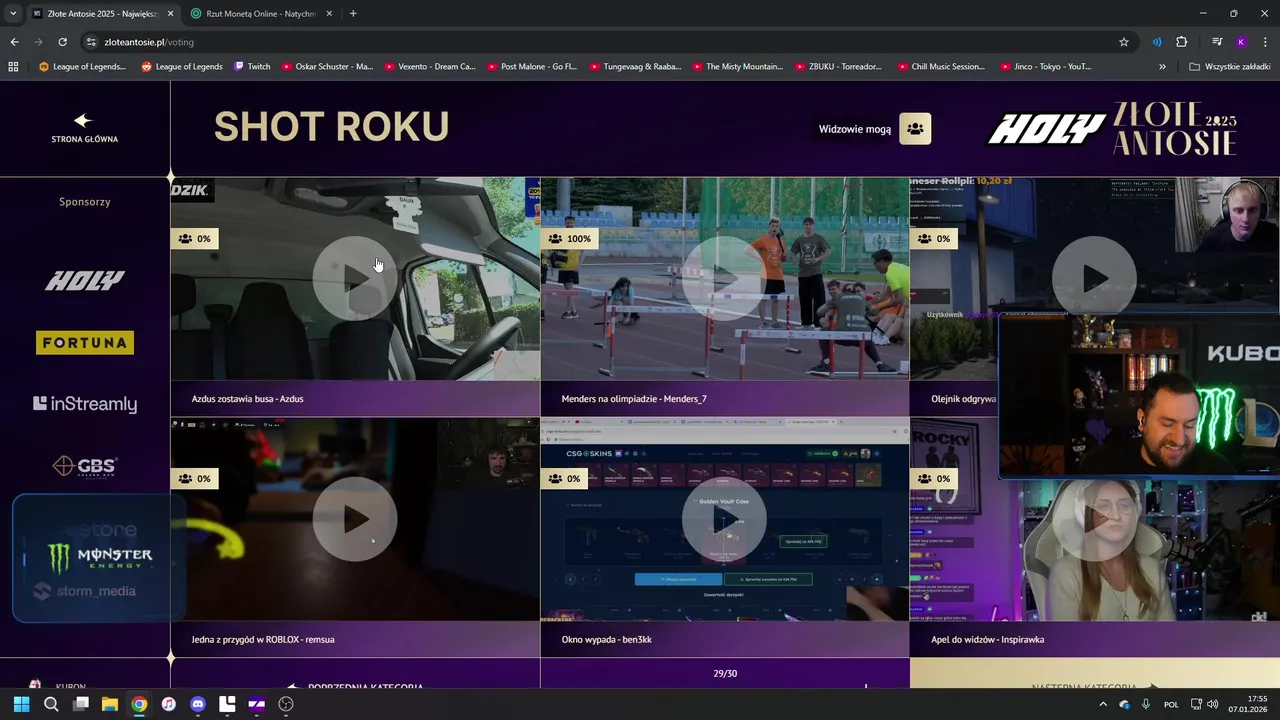
Task: Open Oskar Schuster bookmark
Action: coord(327,67)
